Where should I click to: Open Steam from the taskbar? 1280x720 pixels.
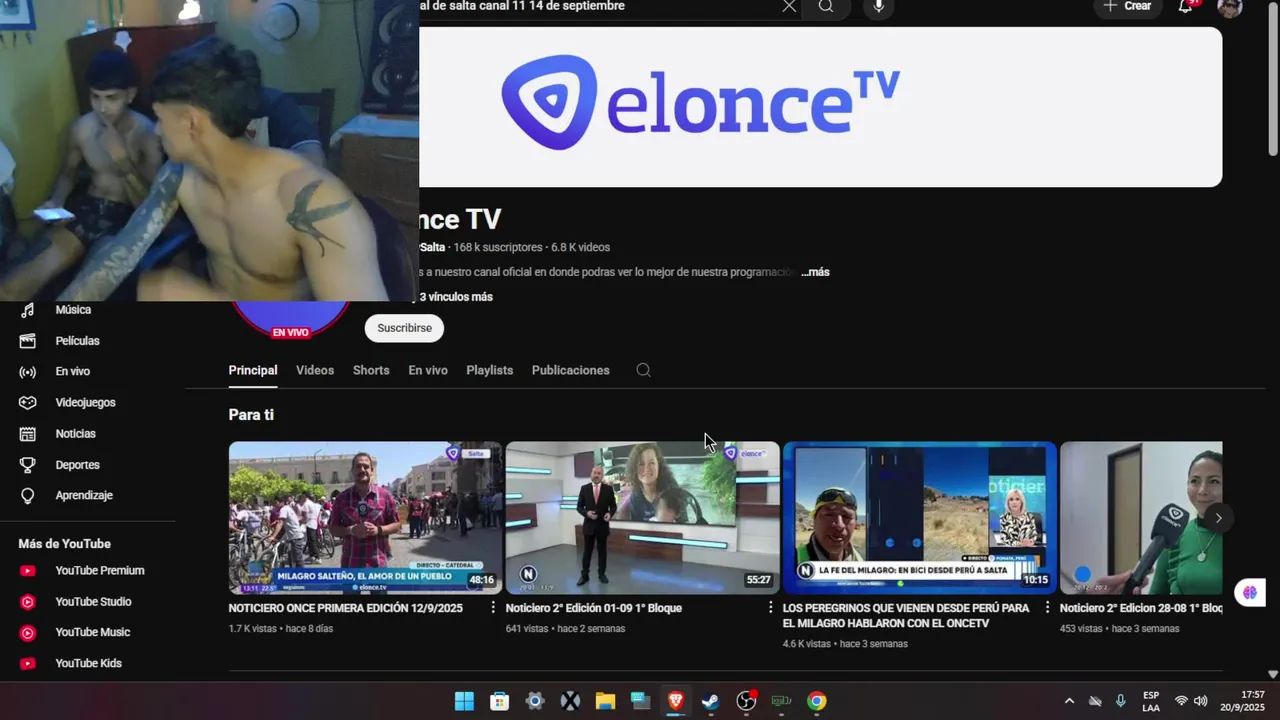pos(710,701)
